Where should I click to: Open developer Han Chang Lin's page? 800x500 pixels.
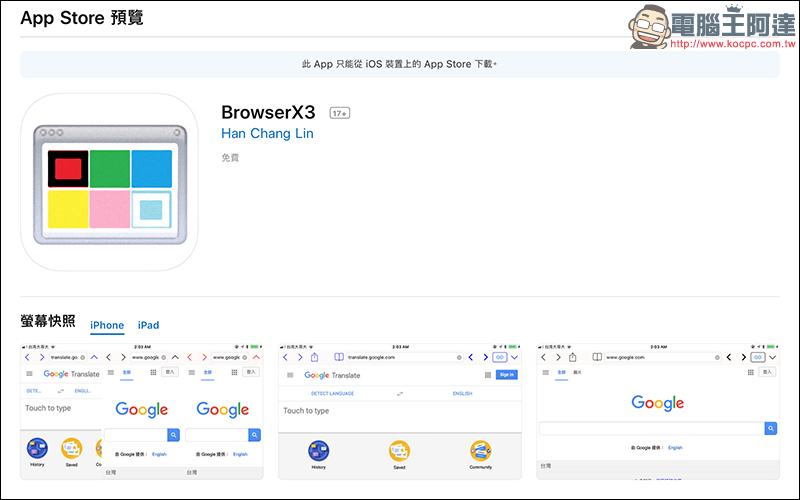[x=267, y=134]
